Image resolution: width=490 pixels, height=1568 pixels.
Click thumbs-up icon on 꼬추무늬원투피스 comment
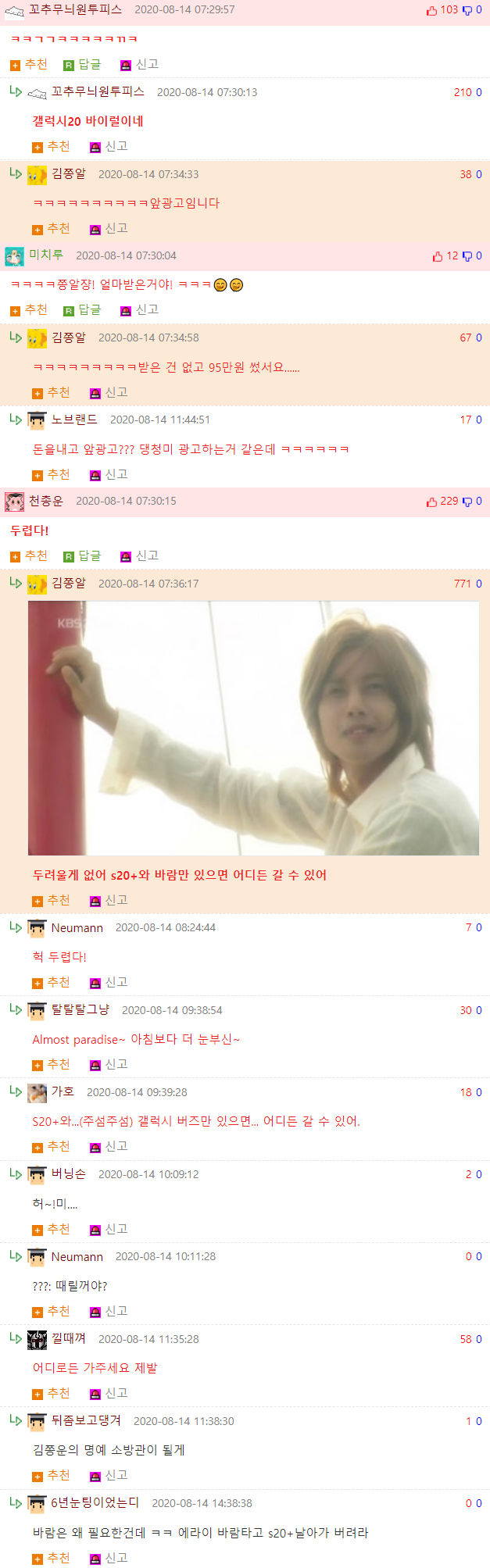431,10
